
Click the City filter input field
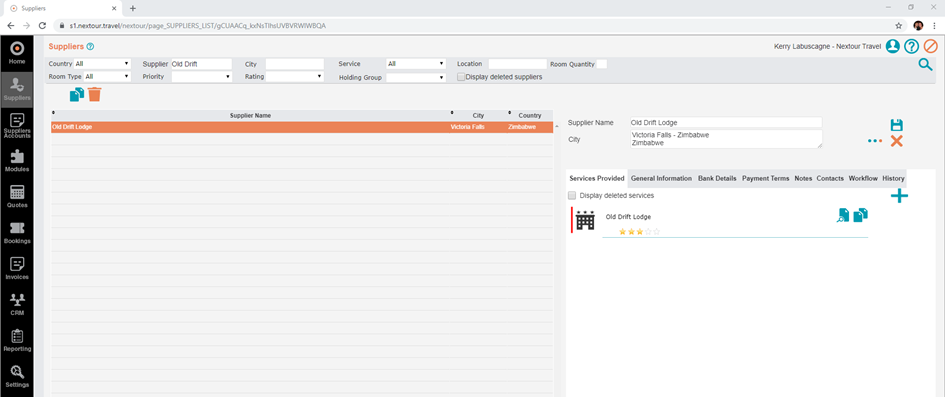295,63
